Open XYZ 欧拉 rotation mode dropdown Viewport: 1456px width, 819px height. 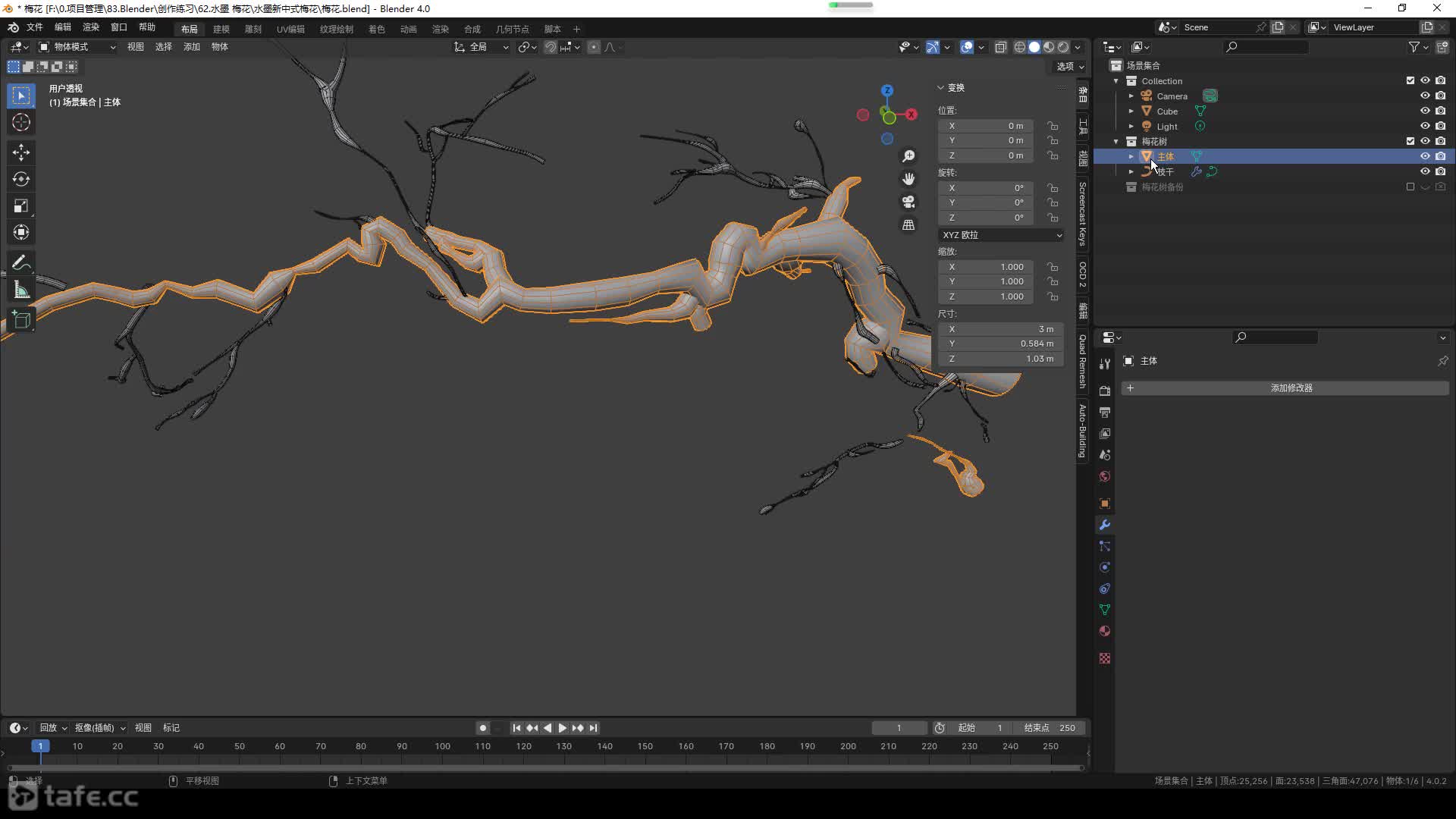(1001, 235)
